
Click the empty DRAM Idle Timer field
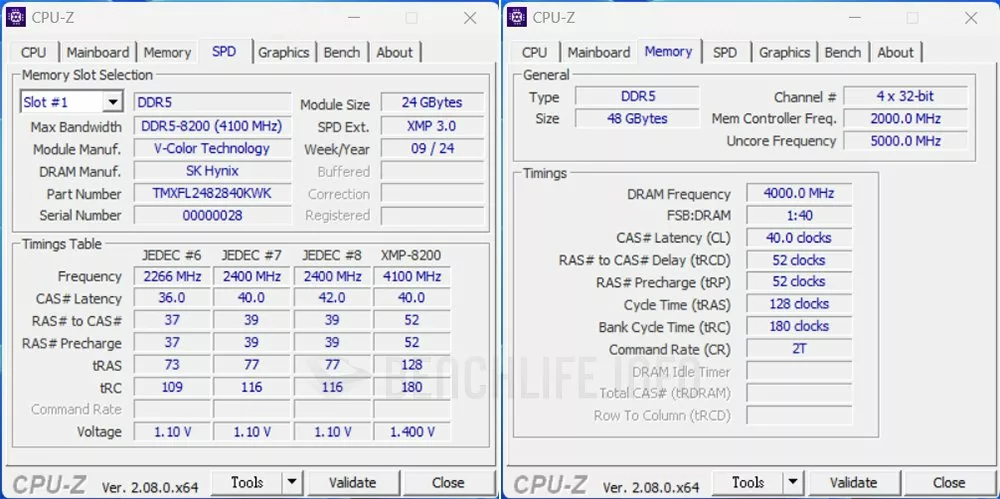[798, 371]
